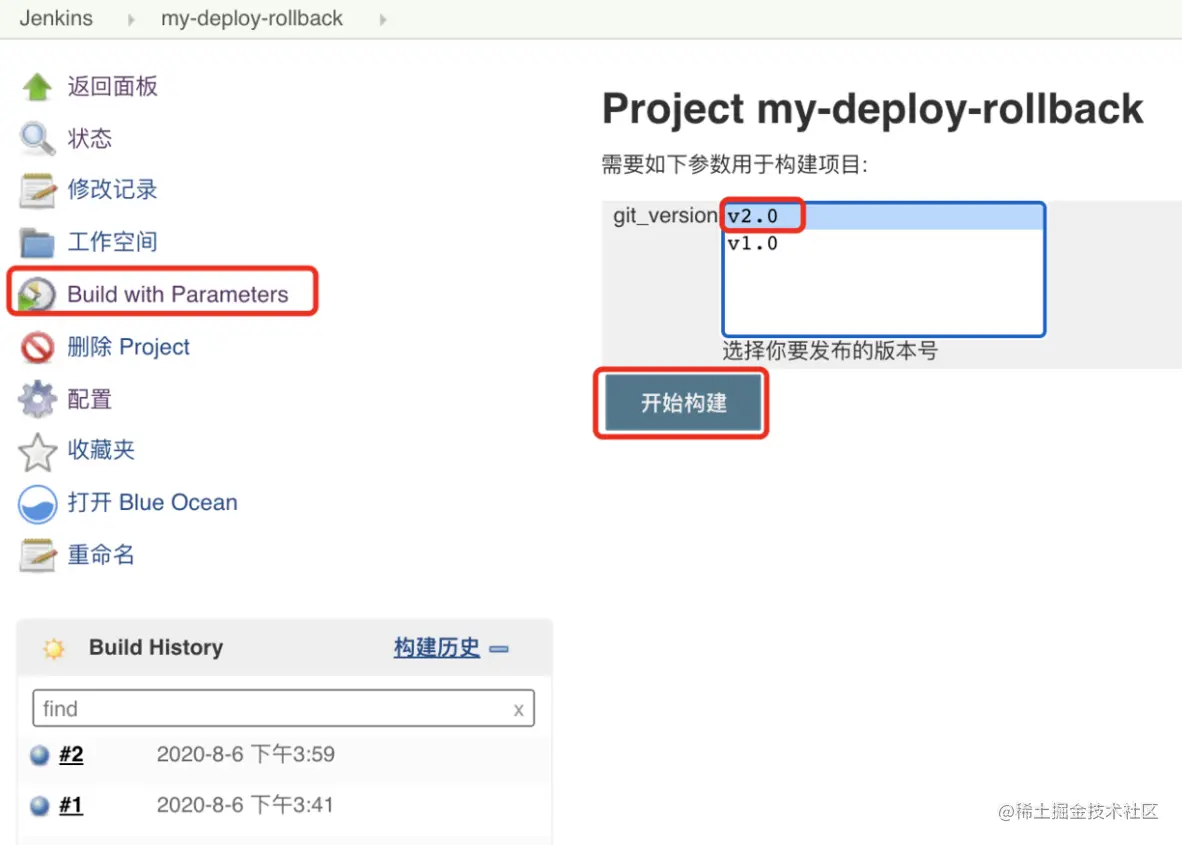Viewport: 1182px width, 845px height.
Task: Click Jenkins in the breadcrumb
Action: coord(56,18)
